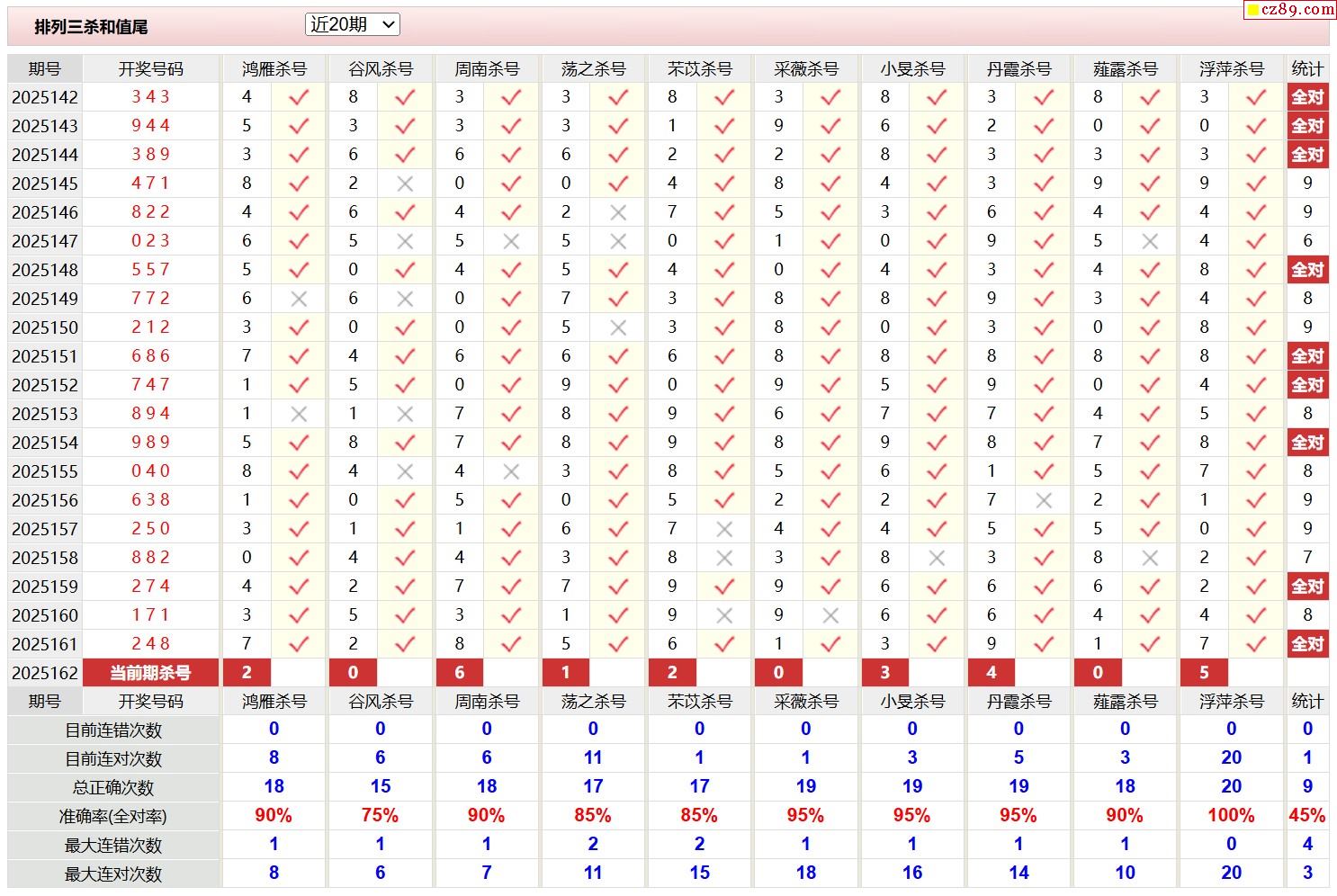Click the 75% accuracy for 谷风杀号
Image resolution: width=1337 pixels, height=896 pixels.
[380, 816]
